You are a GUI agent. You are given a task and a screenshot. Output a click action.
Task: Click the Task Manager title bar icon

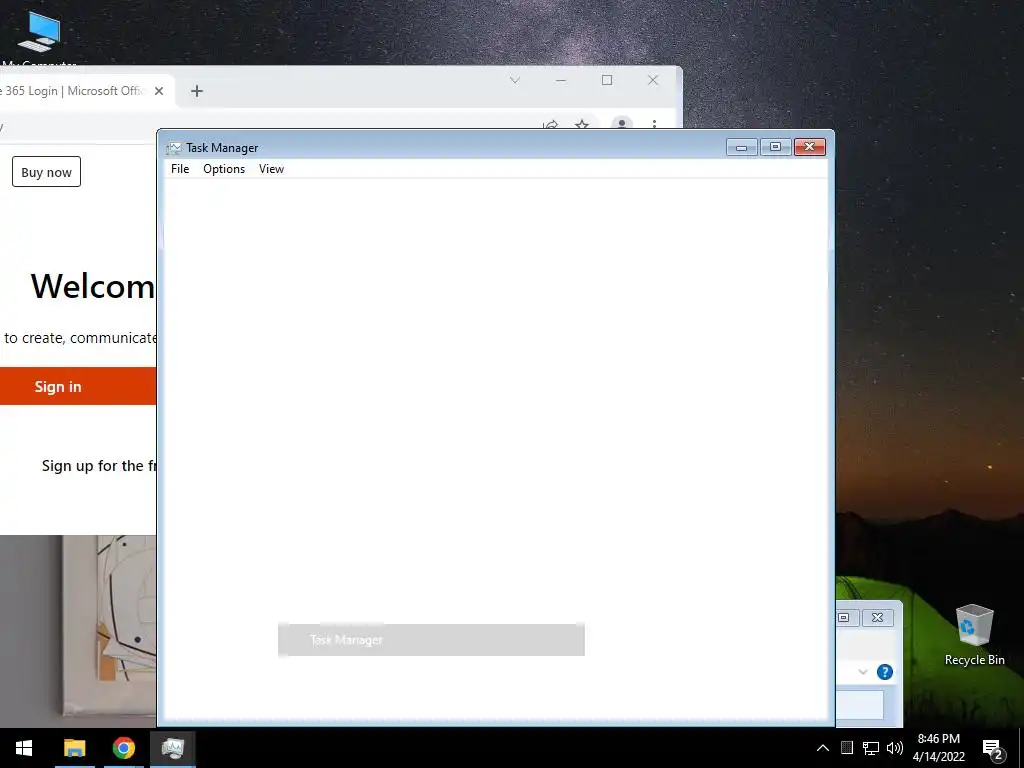tap(174, 148)
